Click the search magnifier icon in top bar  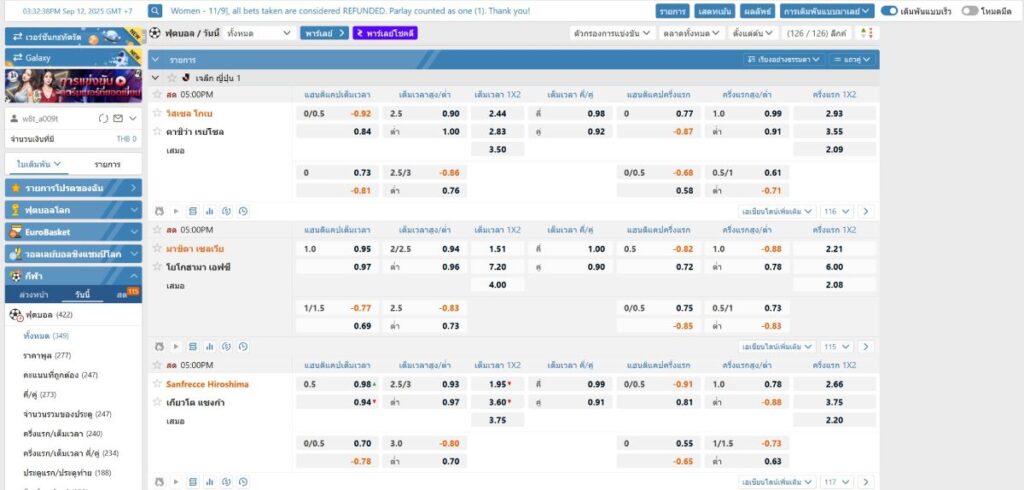[156, 11]
